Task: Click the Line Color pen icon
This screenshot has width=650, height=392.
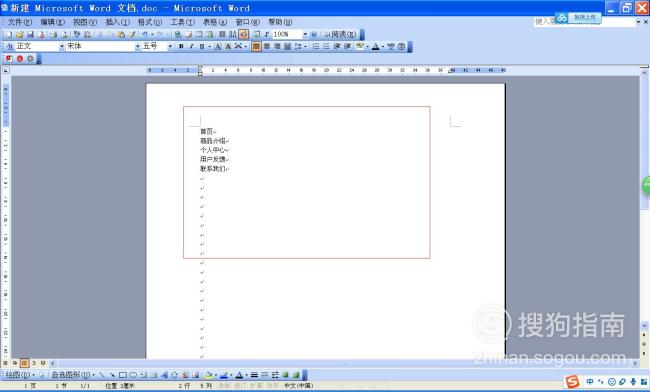Action: (224, 375)
